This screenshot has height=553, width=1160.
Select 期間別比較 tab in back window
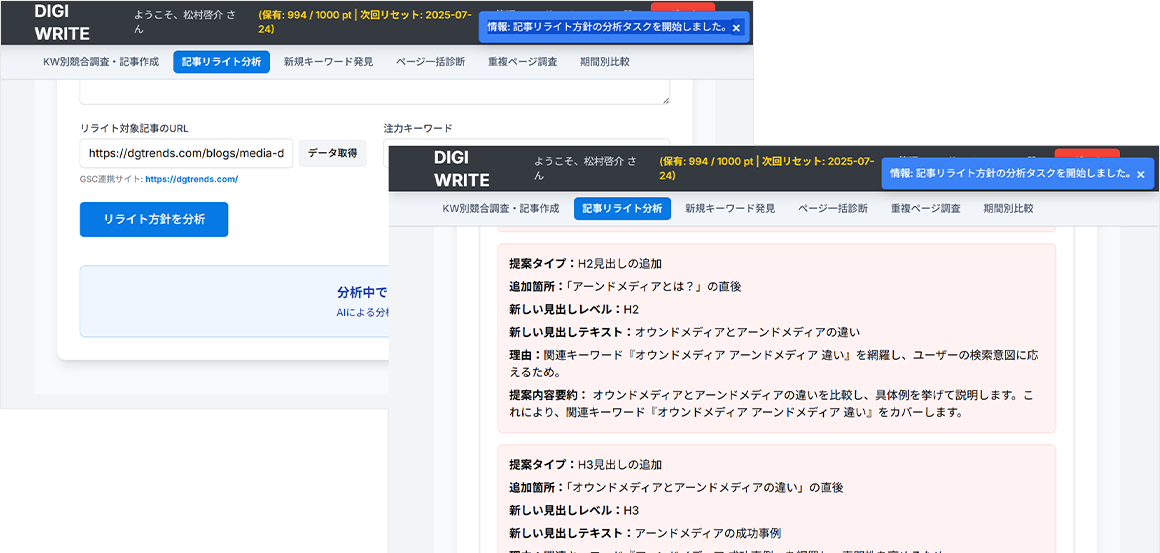pyautogui.click(x=605, y=62)
